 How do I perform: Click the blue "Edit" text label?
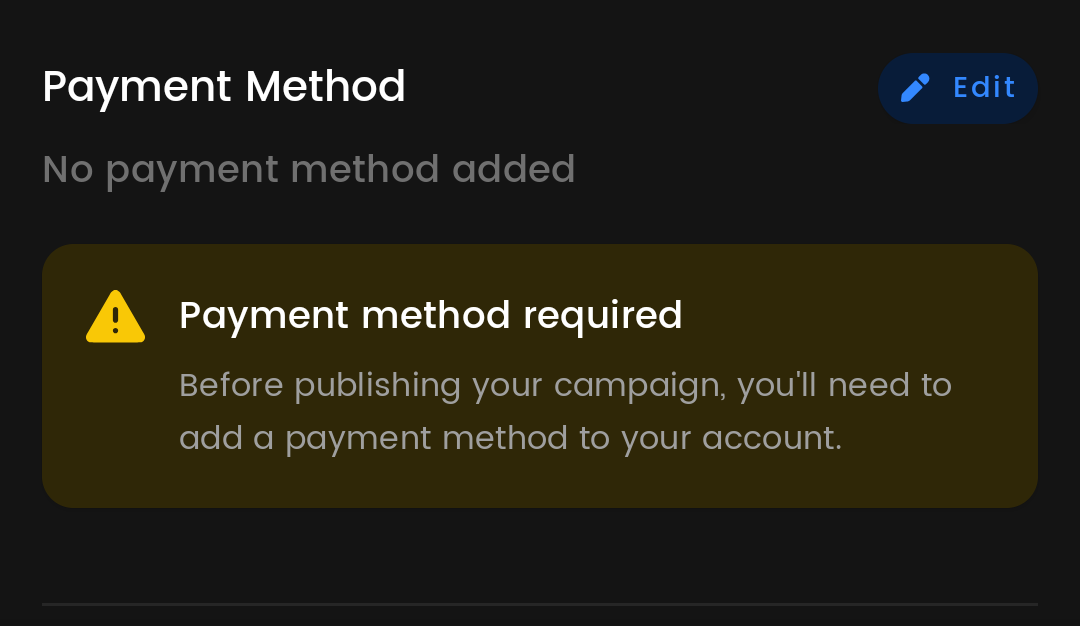[x=984, y=88]
